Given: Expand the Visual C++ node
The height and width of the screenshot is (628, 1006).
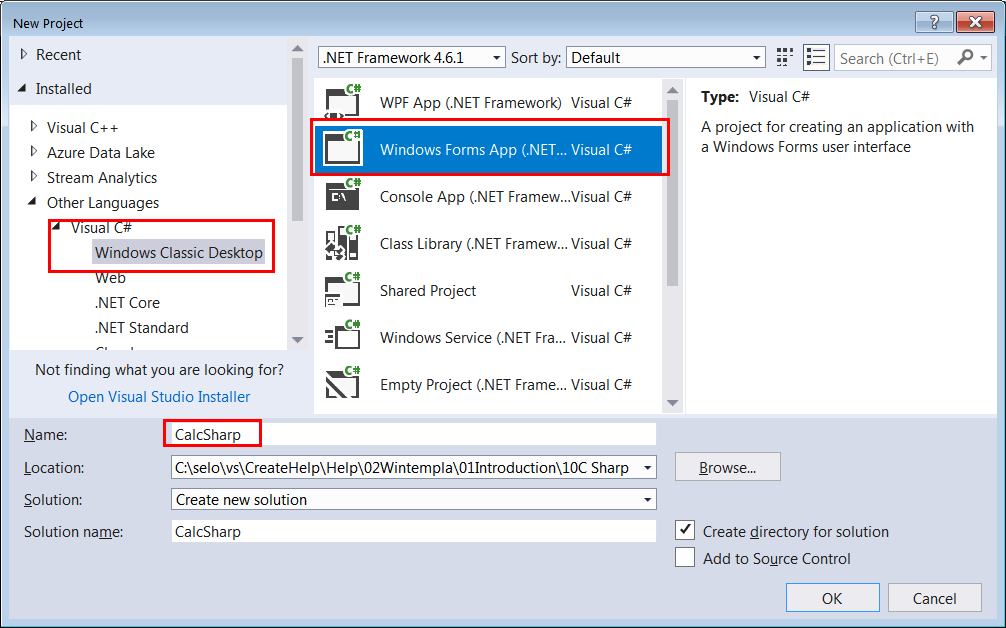Looking at the screenshot, I should click(34, 127).
